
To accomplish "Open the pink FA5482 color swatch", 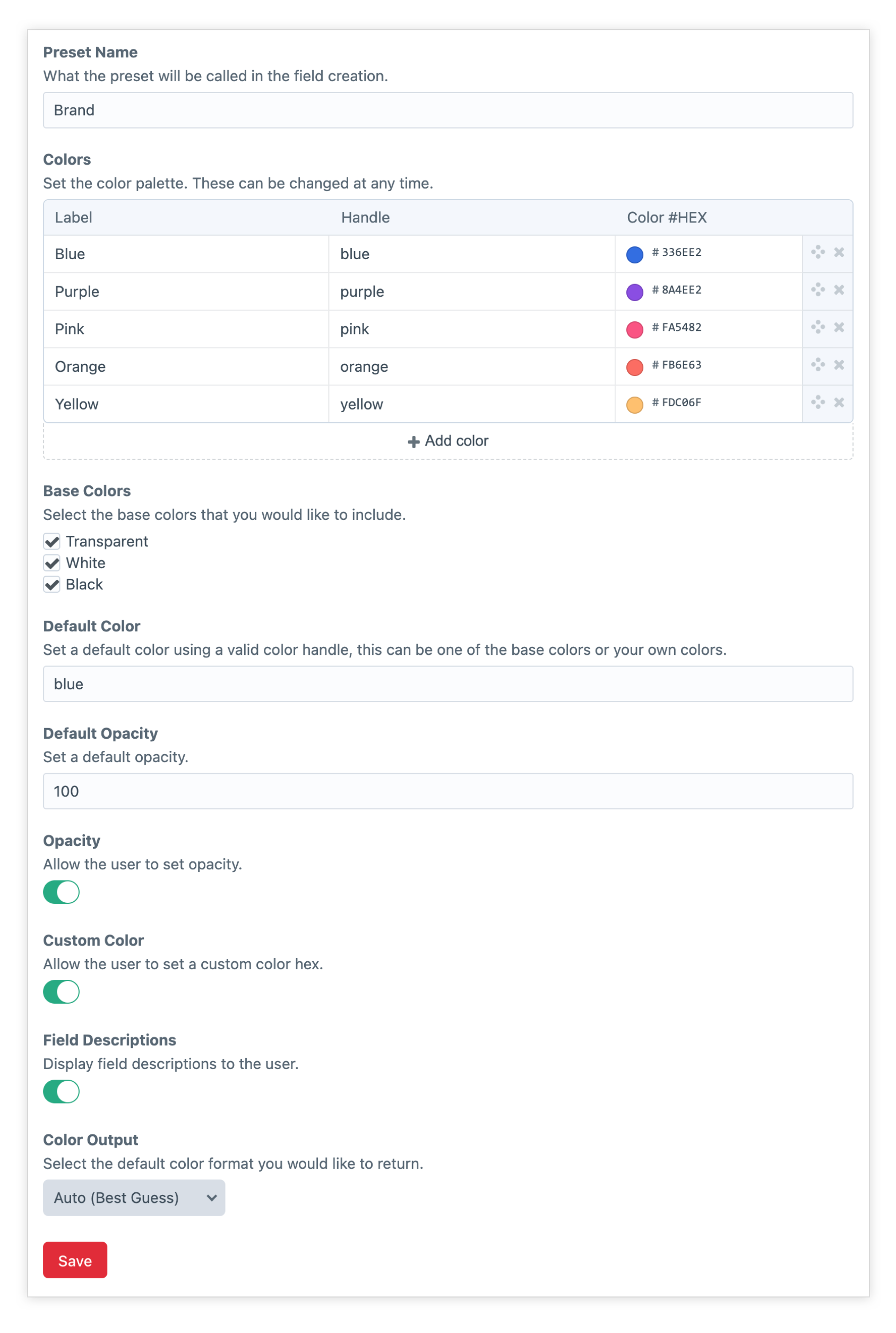I will pos(635,330).
